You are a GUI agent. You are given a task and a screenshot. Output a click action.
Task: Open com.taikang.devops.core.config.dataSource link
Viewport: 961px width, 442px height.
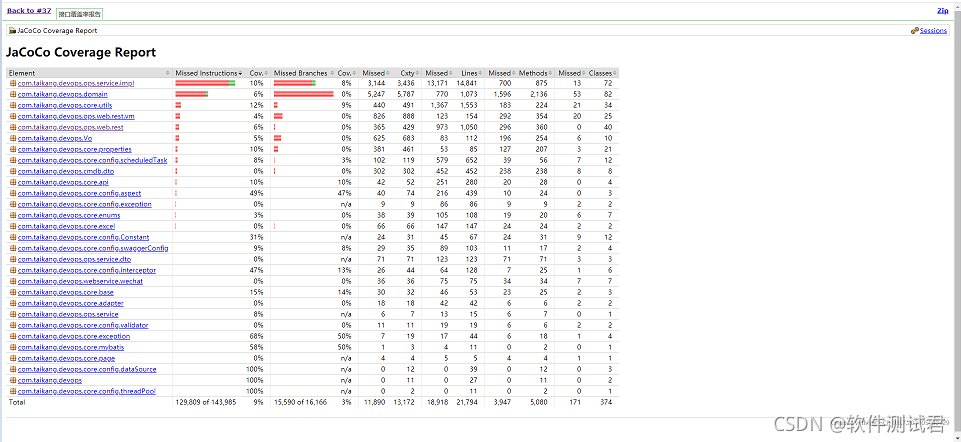(87, 369)
